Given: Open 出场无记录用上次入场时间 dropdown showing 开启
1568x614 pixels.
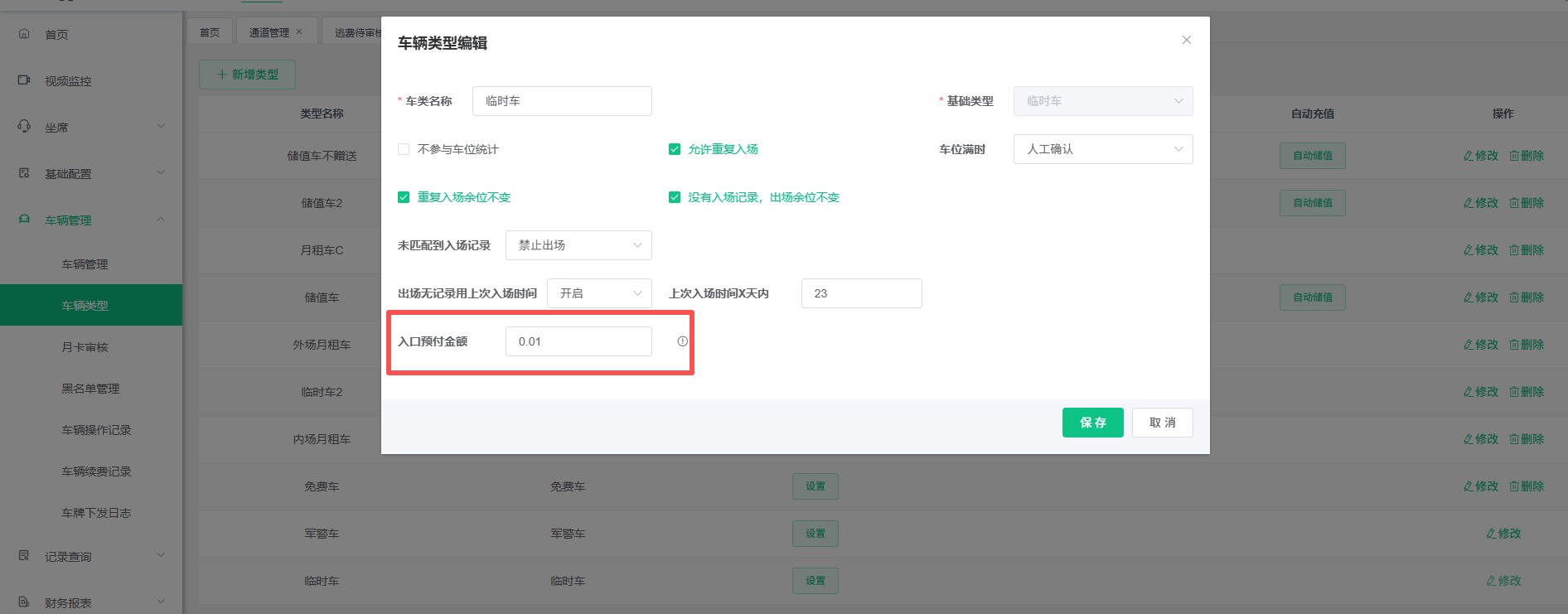Looking at the screenshot, I should [599, 293].
